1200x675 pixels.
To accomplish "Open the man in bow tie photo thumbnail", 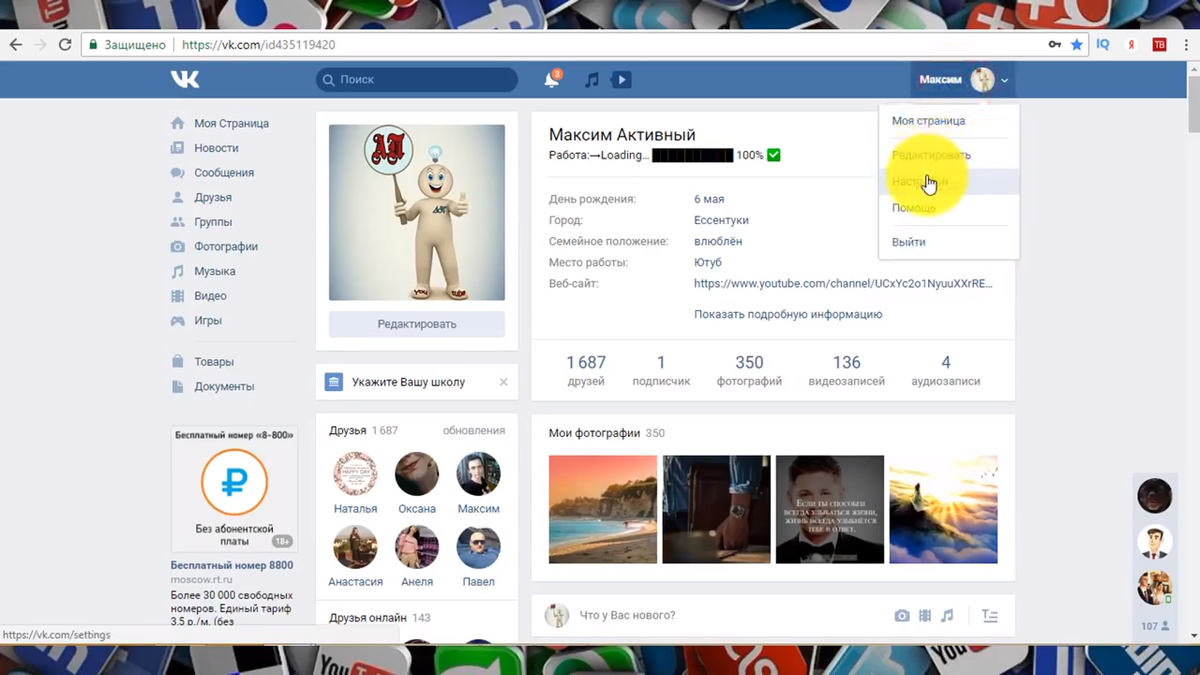I will (830, 510).
